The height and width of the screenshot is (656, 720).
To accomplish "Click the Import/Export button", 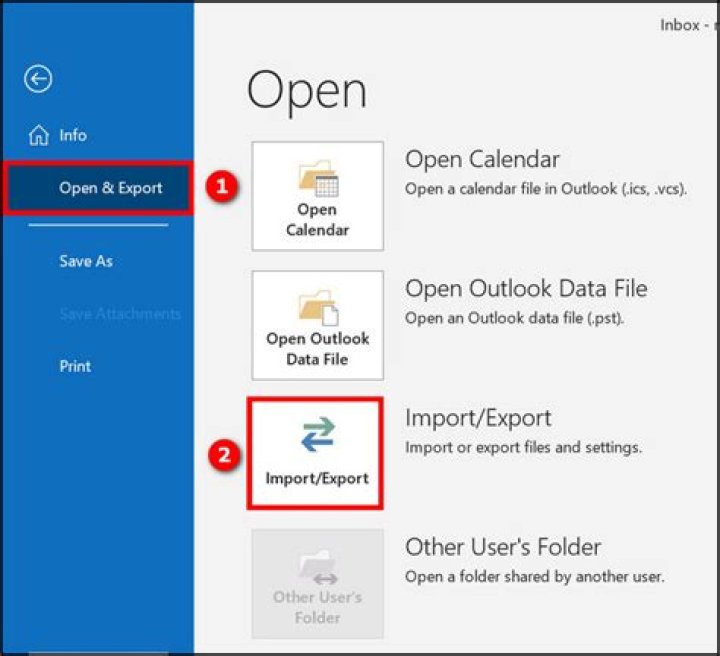I will 315,454.
